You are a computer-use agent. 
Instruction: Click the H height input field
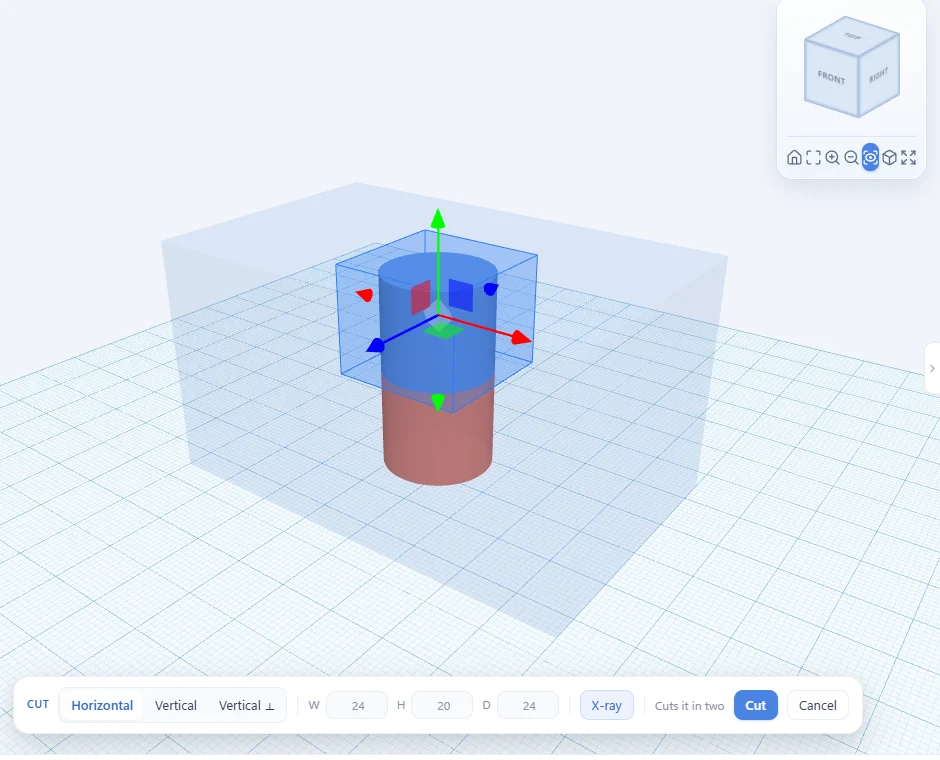(x=443, y=705)
